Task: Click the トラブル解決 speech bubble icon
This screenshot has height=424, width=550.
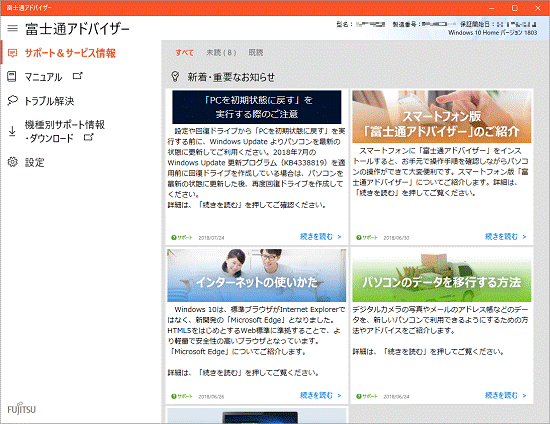Action: [12, 101]
